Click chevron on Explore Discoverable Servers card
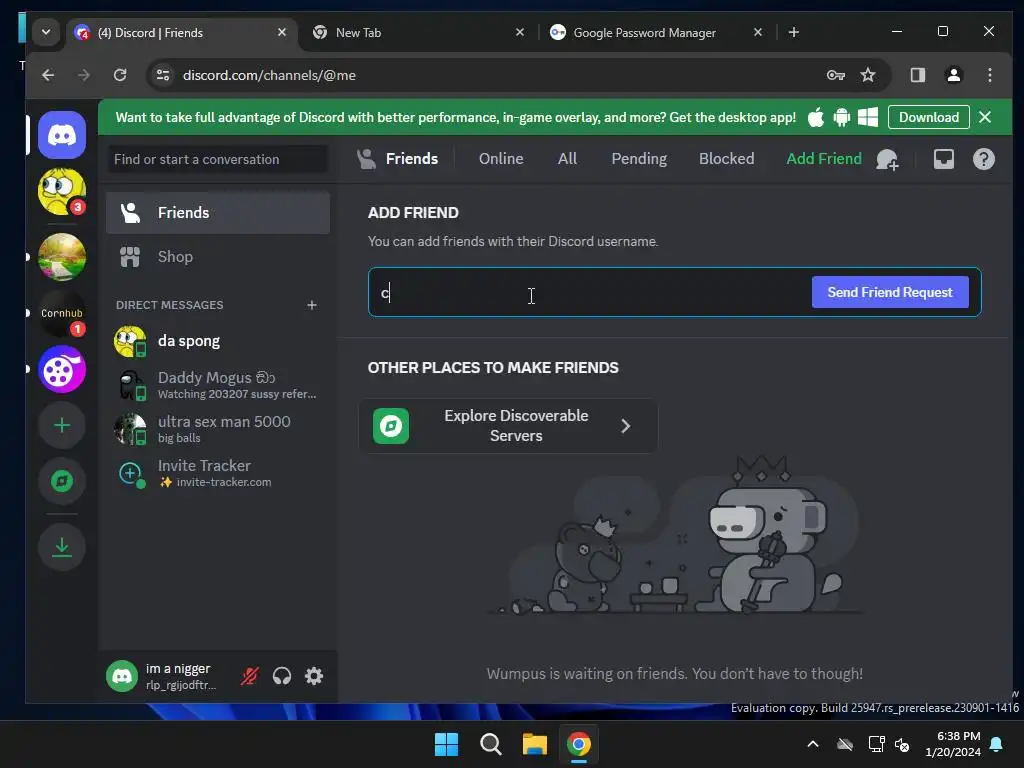The image size is (1024, 768). coord(626,426)
